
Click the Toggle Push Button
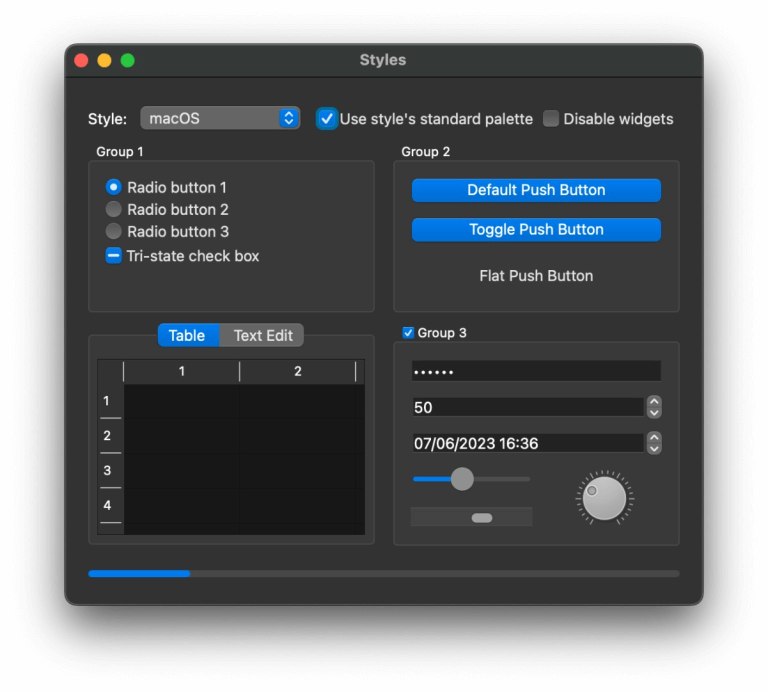pos(536,230)
